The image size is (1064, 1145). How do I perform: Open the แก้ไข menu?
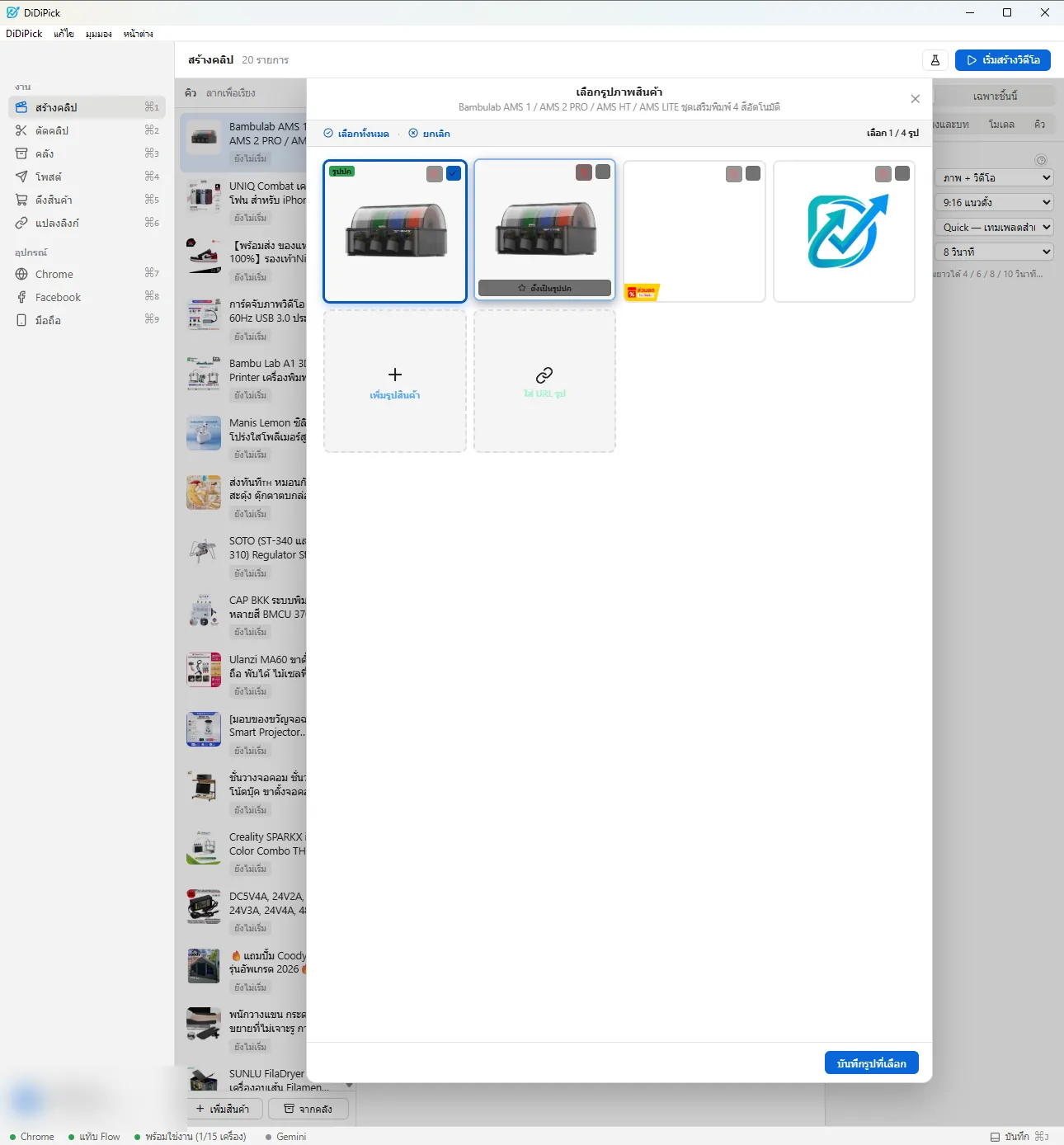(64, 34)
